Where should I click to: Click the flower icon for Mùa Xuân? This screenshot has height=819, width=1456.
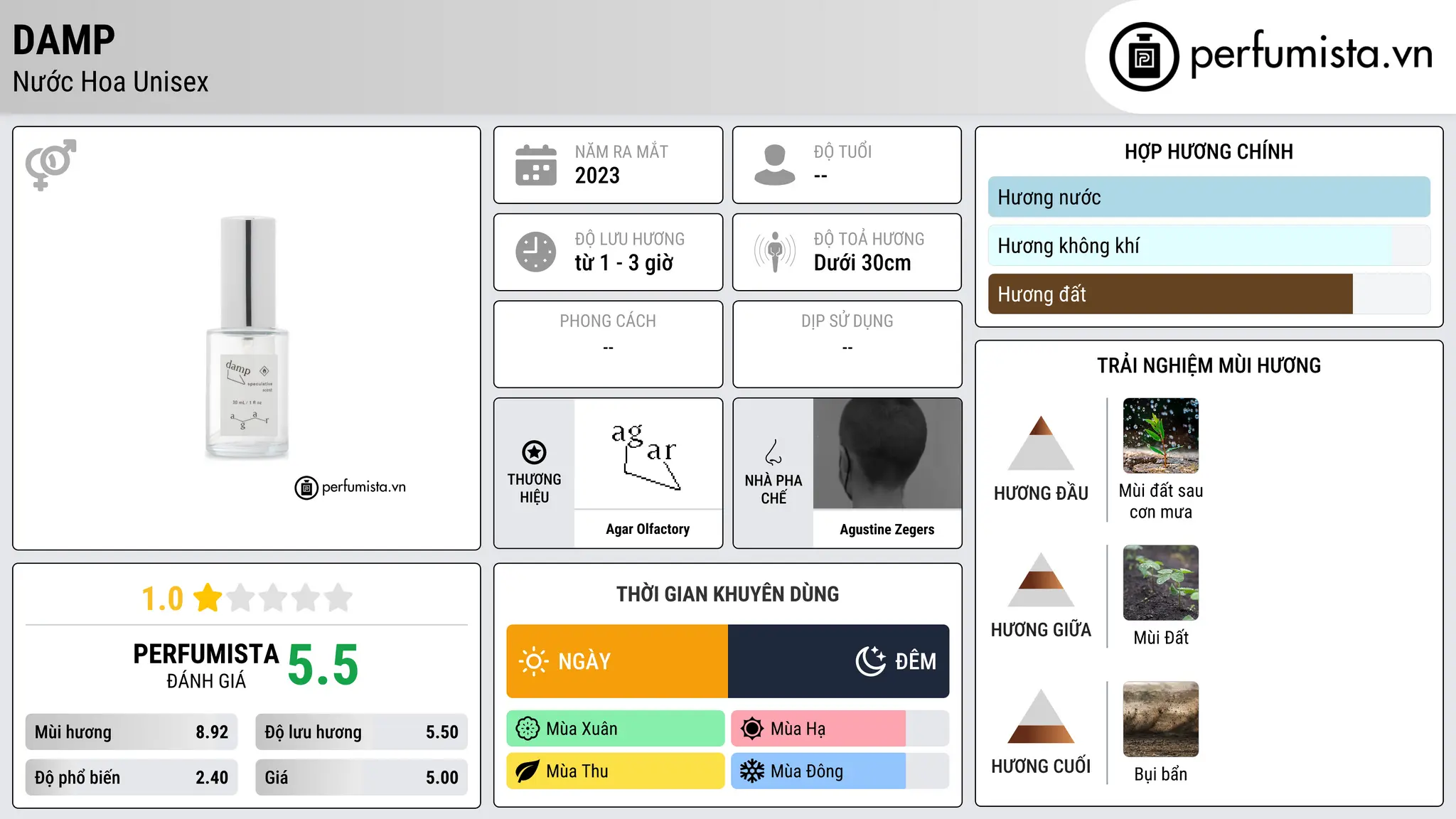pyautogui.click(x=528, y=729)
